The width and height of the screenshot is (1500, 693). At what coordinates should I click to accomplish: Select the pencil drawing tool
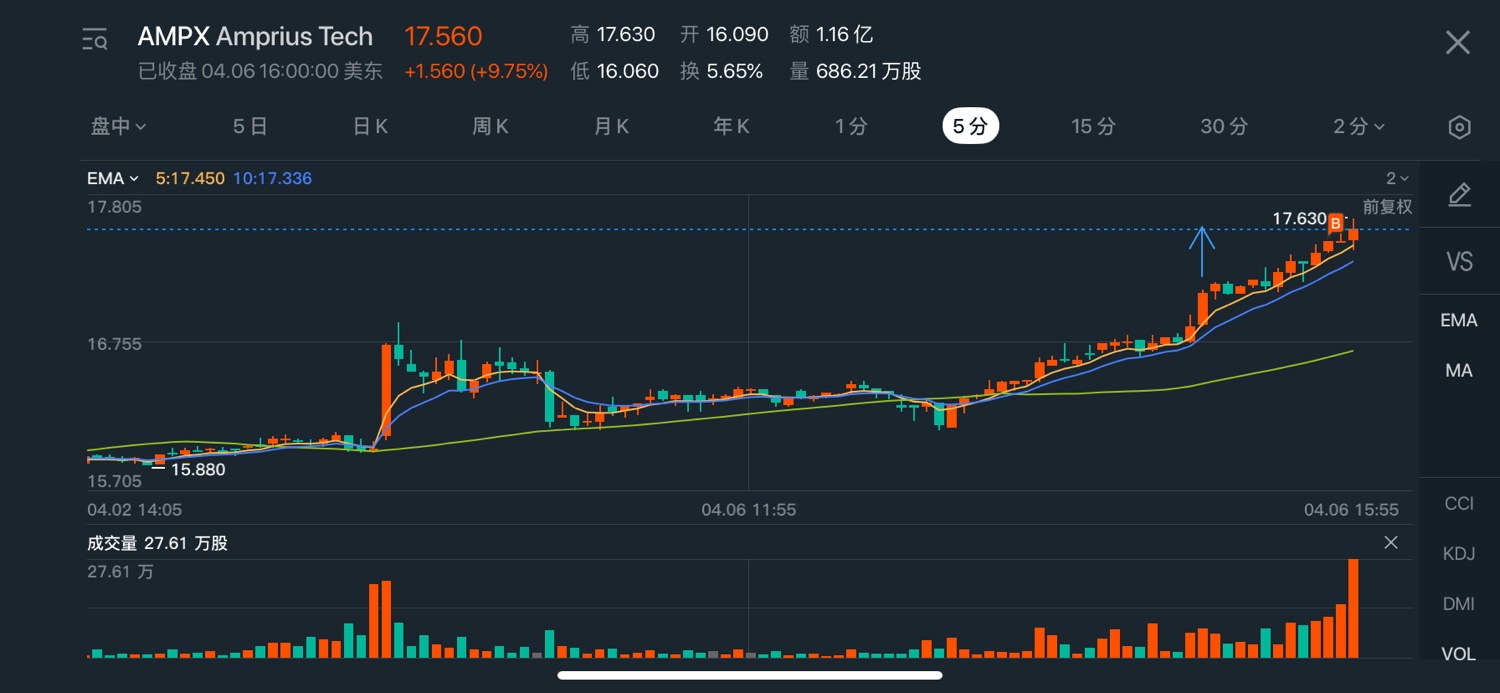click(1459, 195)
